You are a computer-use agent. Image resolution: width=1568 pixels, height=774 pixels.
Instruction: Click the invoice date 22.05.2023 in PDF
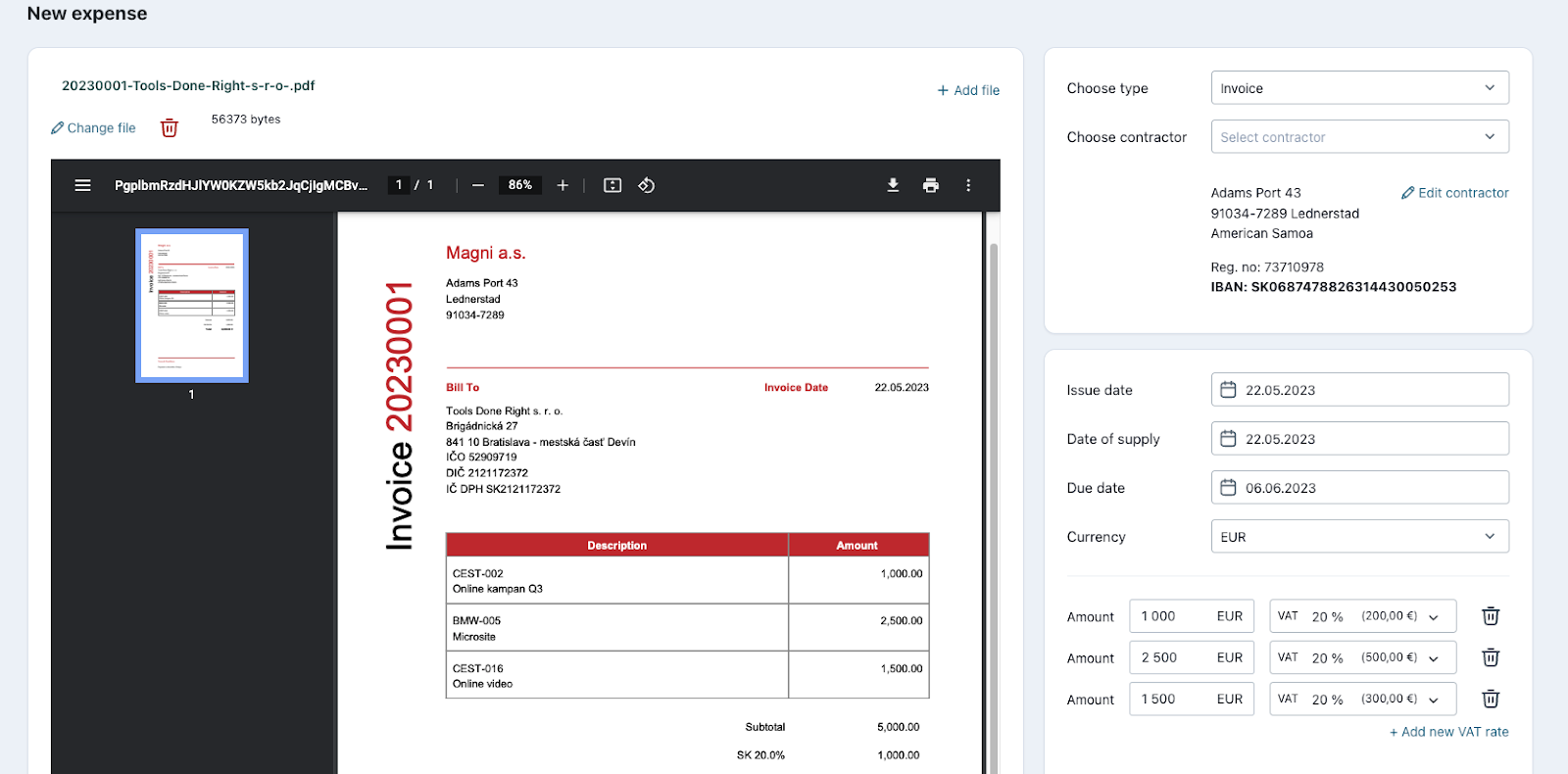pos(902,388)
